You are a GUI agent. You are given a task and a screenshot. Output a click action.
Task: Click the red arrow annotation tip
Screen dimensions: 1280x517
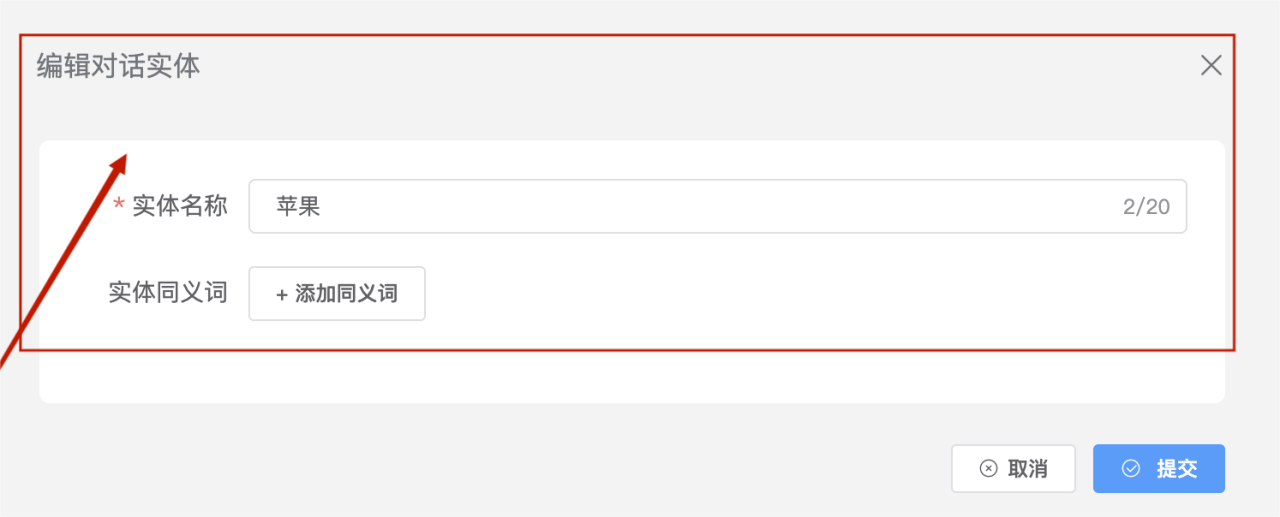[123, 158]
